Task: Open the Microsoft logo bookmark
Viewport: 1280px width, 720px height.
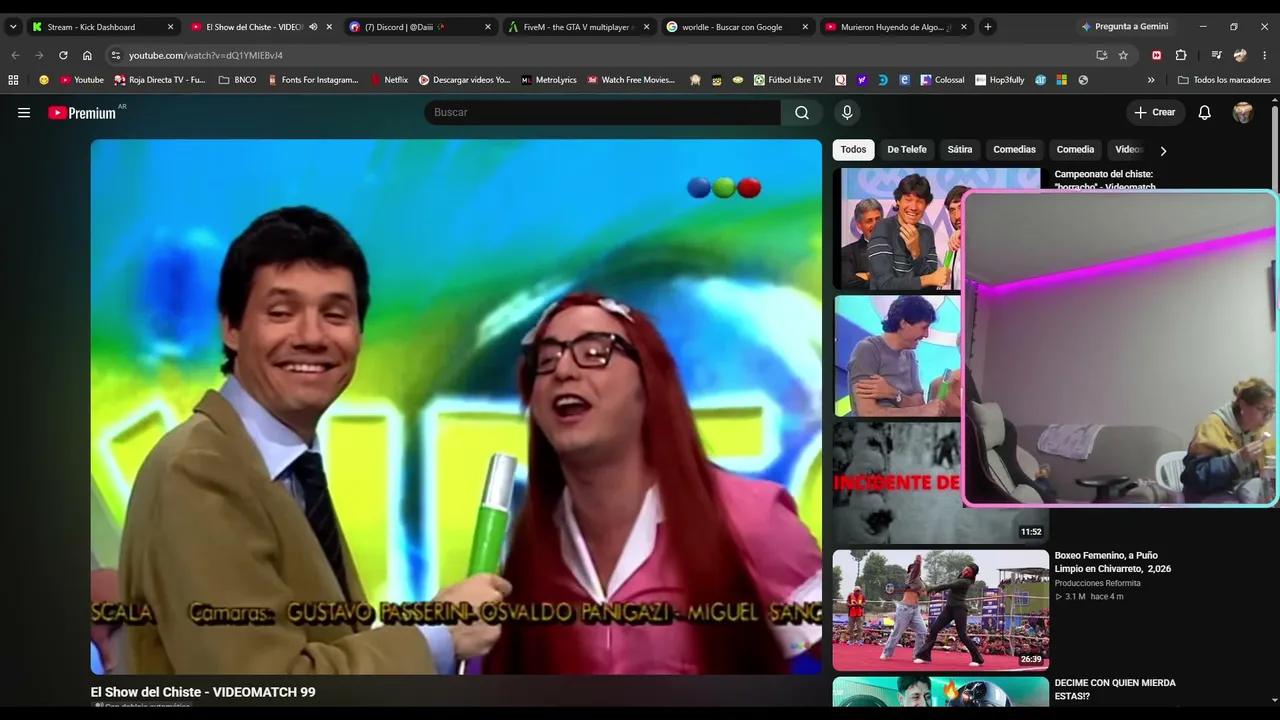Action: coord(1061,80)
